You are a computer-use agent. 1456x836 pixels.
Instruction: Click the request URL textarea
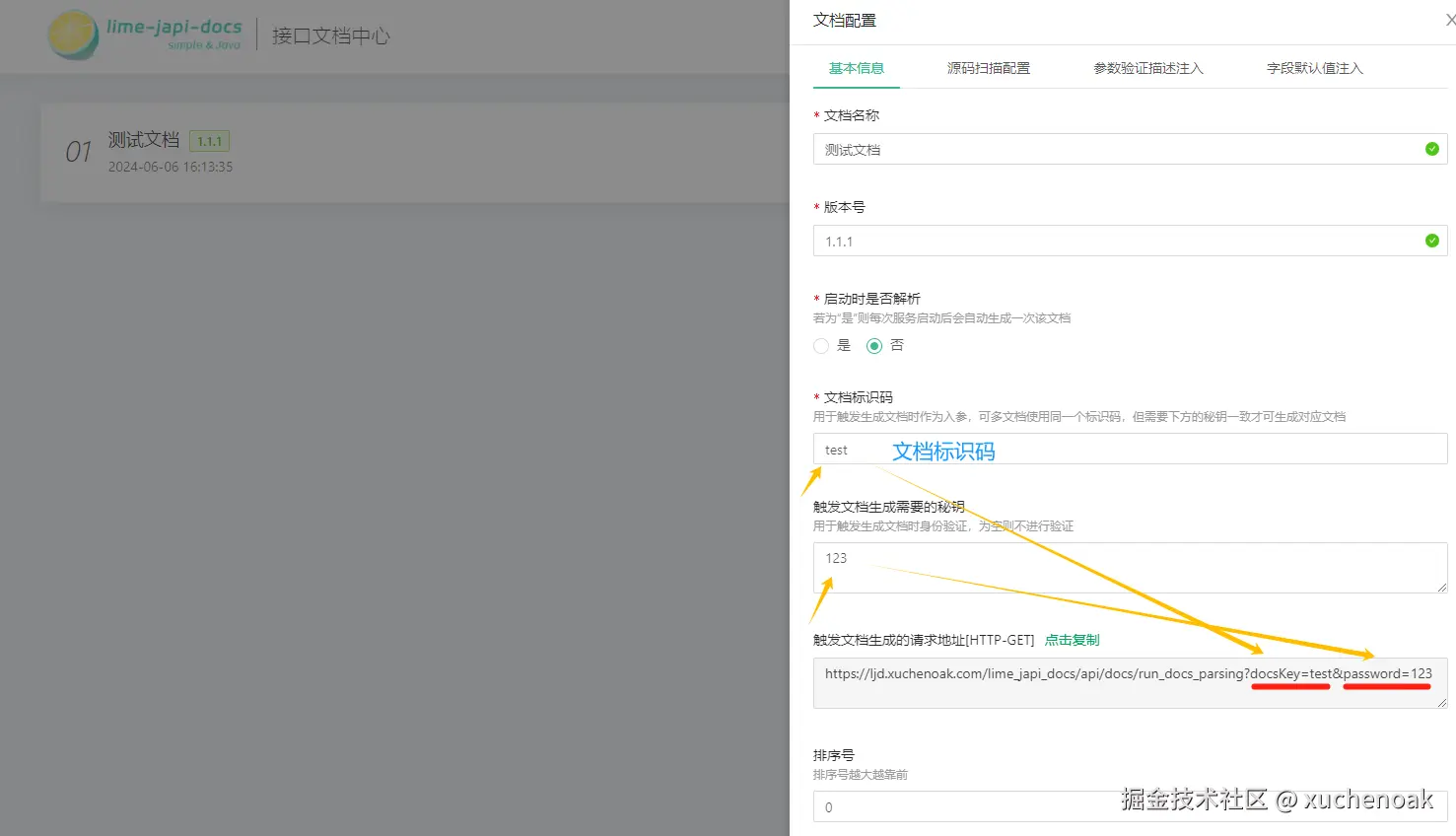click(1130, 683)
